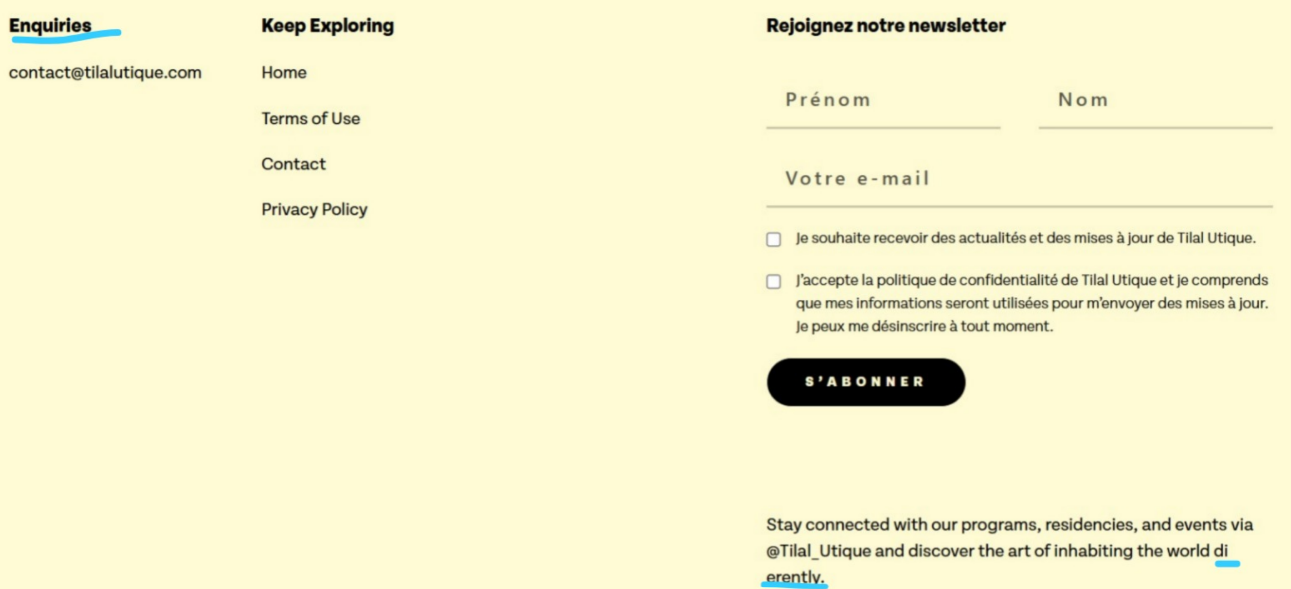Click the underlined 'erently.' word fragment
1291x589 pixels.
(x=796, y=577)
